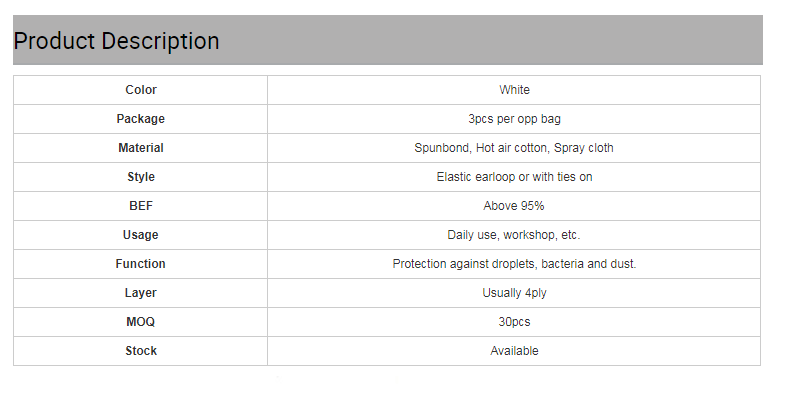
Task: Click the 30pcs value
Action: (x=514, y=322)
